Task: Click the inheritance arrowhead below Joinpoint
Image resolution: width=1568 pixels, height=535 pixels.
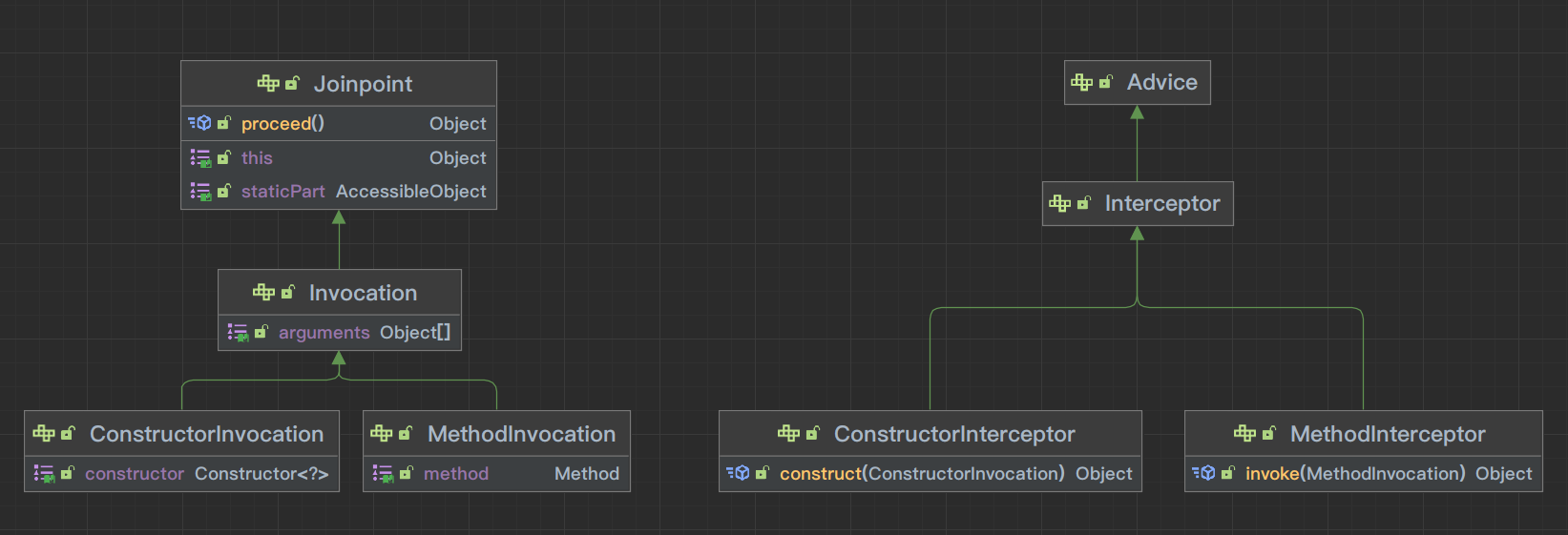Action: [x=339, y=217]
